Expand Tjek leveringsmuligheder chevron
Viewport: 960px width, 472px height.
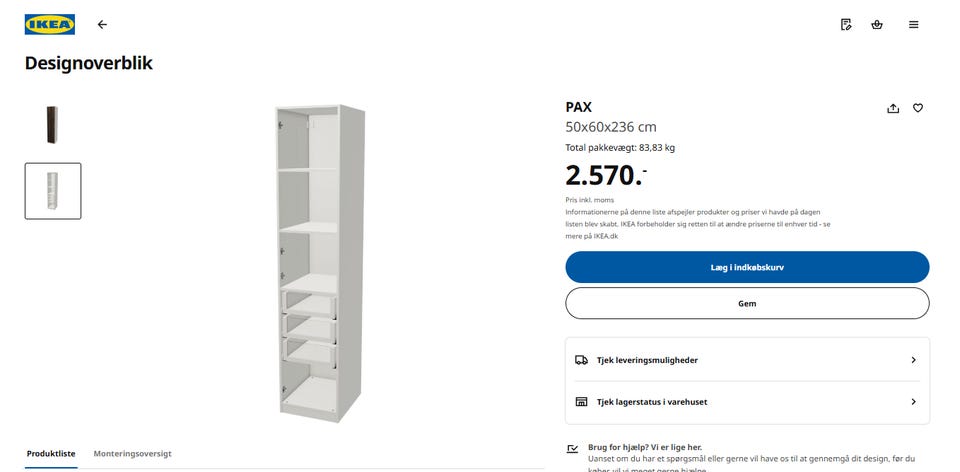coord(913,360)
